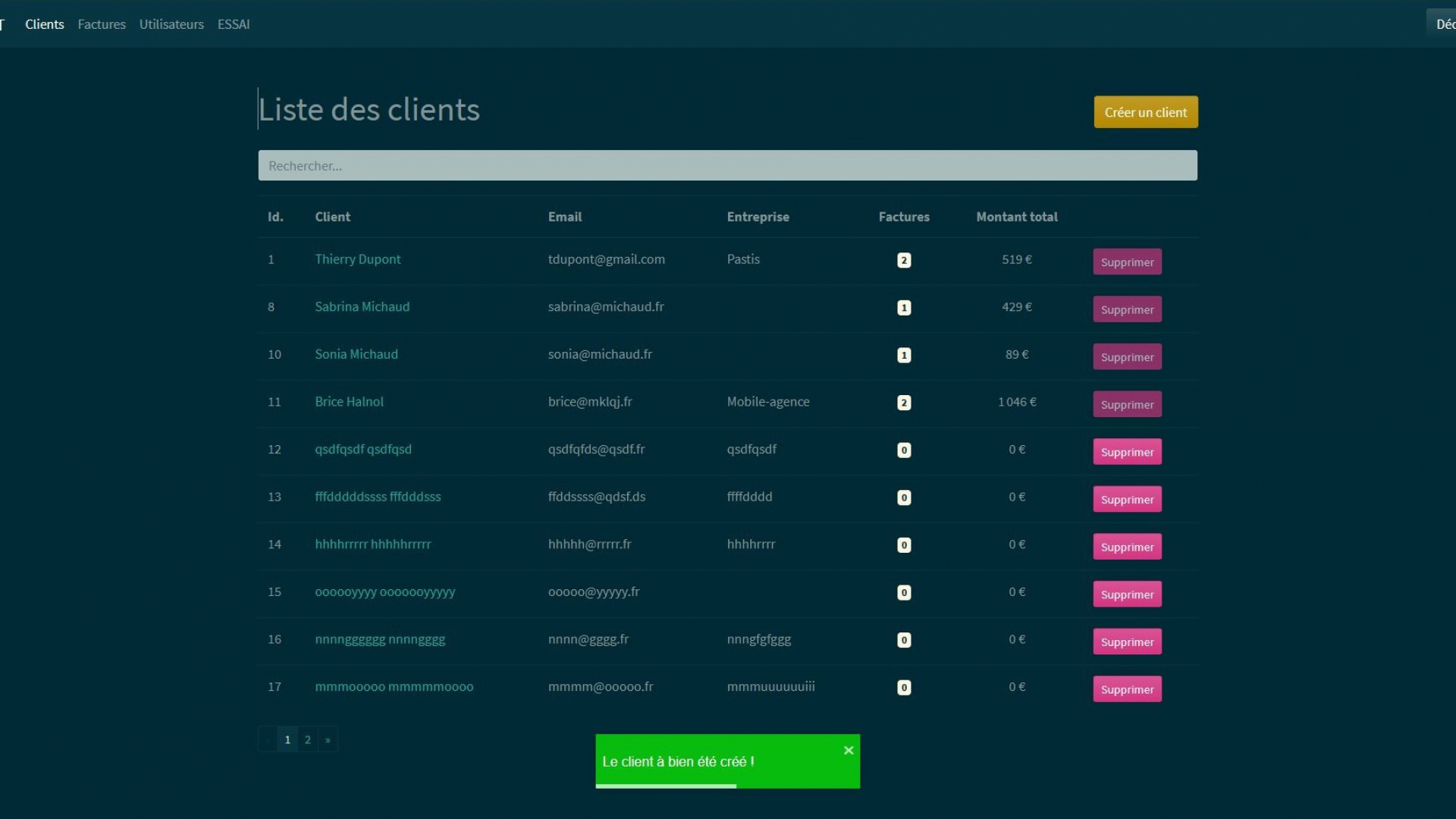Delete client id 12 qsdfqsdf with Supprimer
Viewport: 1456px width, 819px height.
pyautogui.click(x=1126, y=452)
